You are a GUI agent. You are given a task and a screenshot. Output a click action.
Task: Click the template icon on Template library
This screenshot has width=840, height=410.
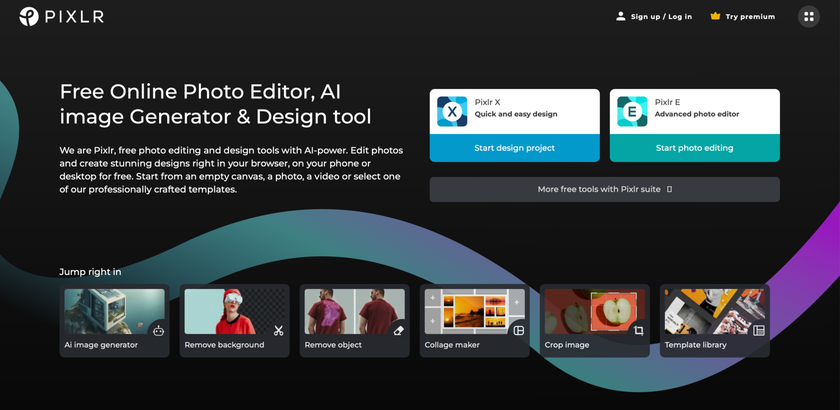(759, 331)
